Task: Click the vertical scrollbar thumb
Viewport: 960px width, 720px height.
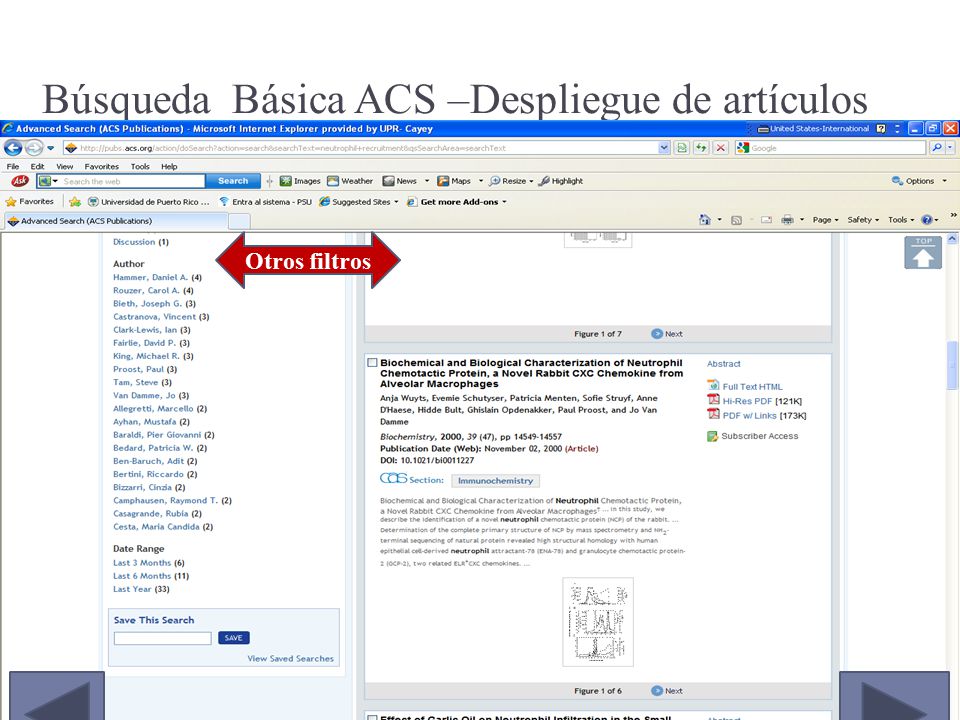Action: (951, 365)
